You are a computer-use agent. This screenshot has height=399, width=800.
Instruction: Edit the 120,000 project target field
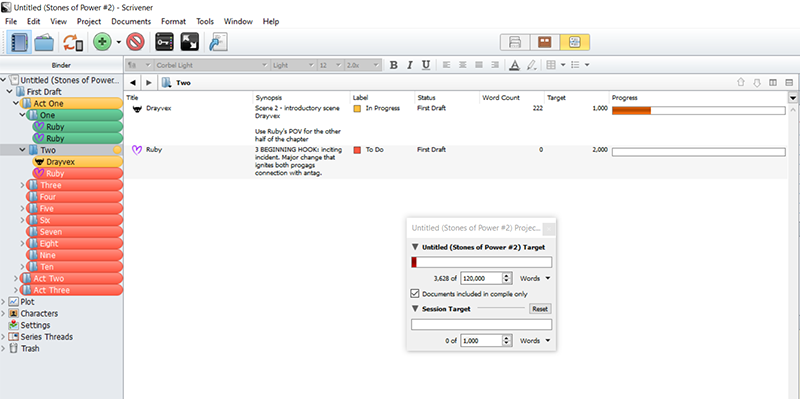481,278
